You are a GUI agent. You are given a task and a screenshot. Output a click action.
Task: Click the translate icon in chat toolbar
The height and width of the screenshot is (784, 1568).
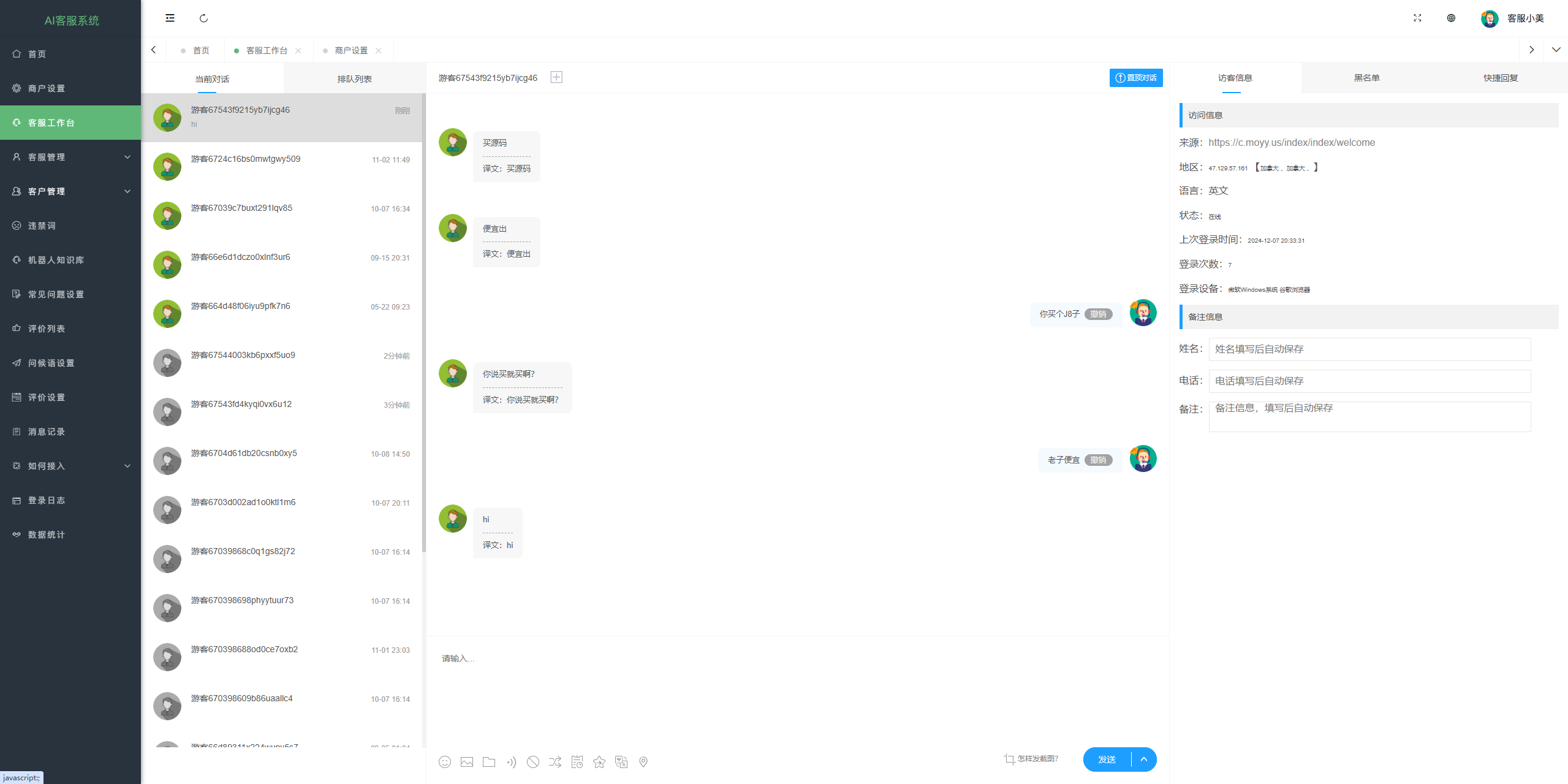(621, 762)
